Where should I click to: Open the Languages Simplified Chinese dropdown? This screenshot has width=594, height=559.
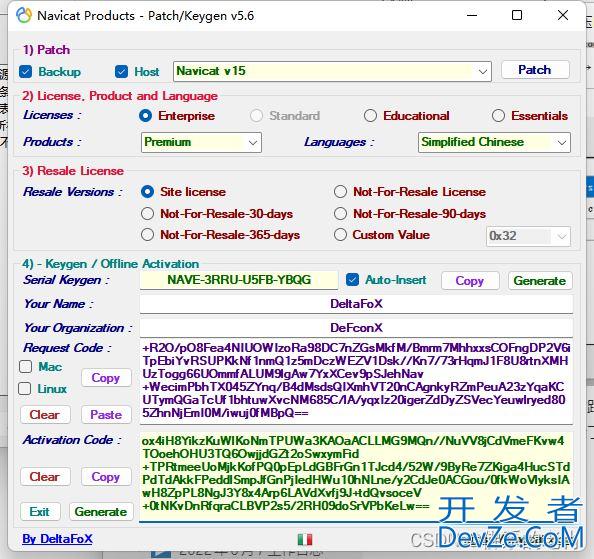point(494,142)
